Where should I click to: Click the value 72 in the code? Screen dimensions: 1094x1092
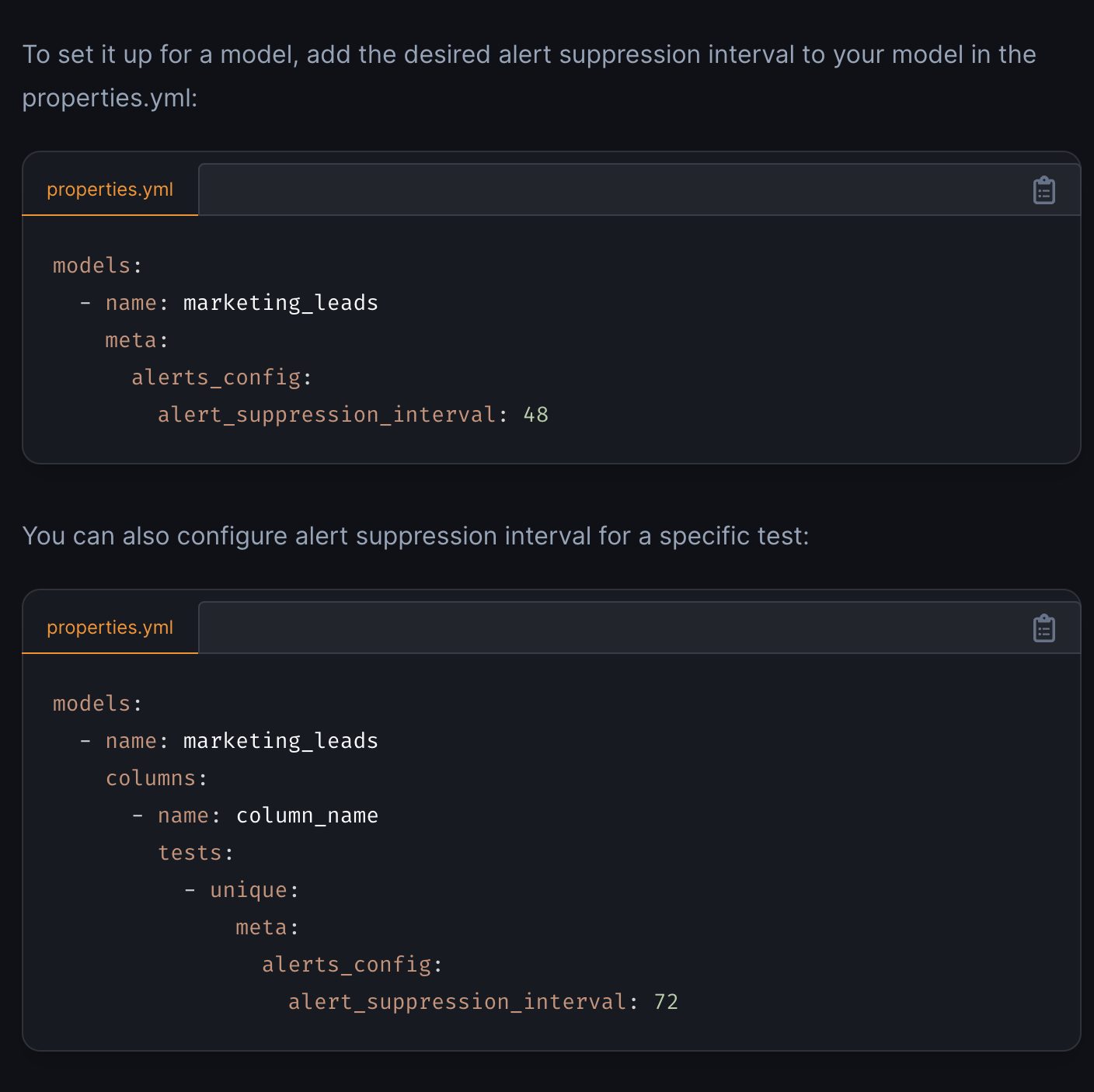666,1002
